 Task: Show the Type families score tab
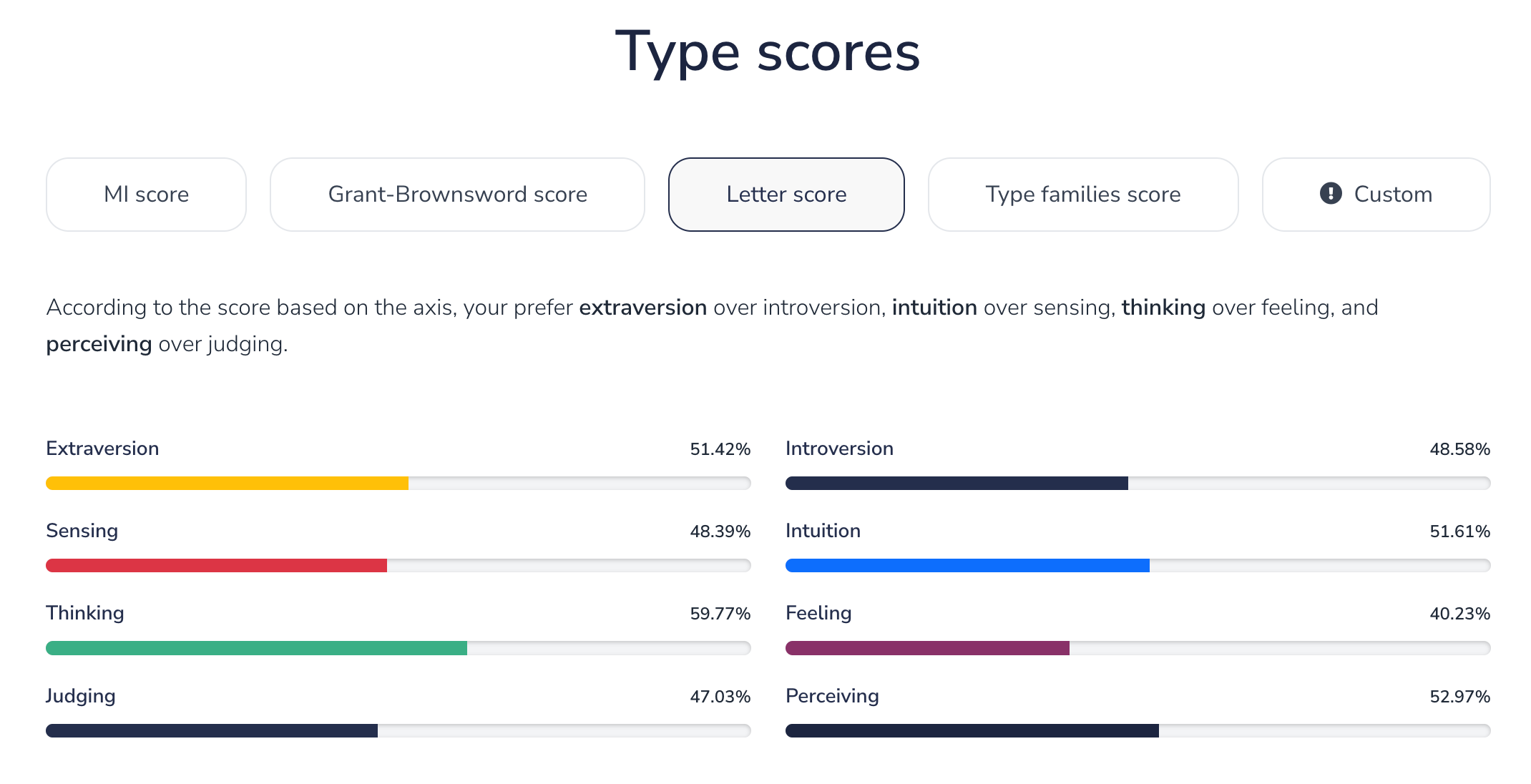(x=1082, y=195)
